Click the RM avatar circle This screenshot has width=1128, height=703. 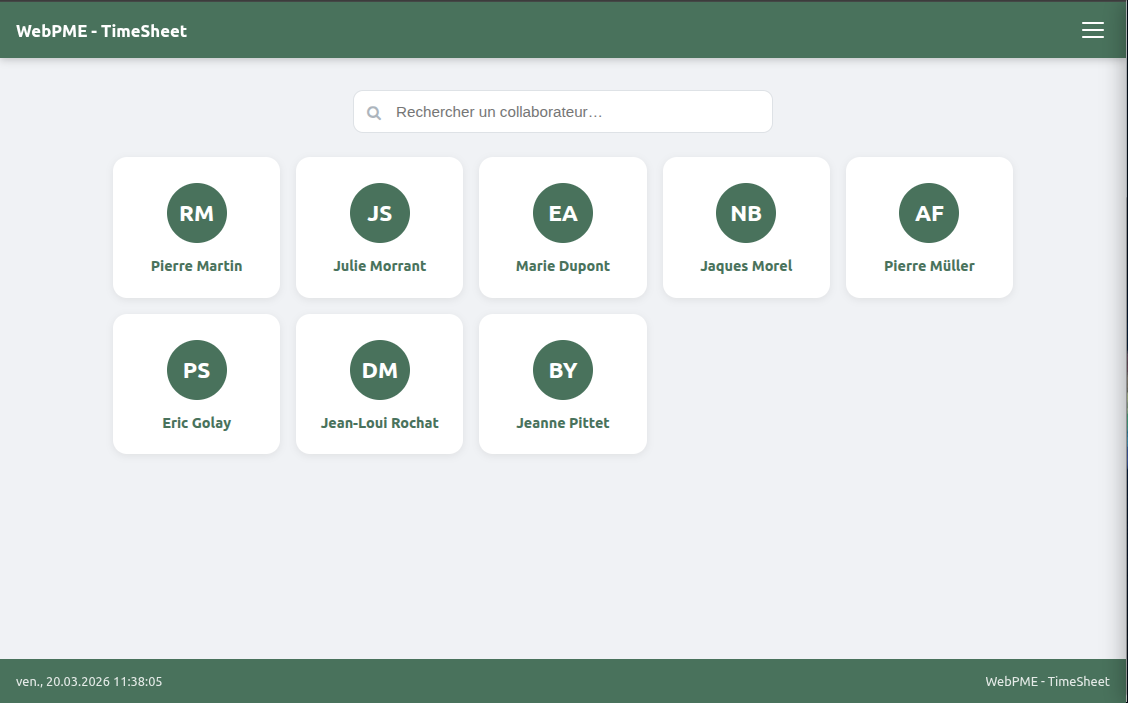point(197,213)
